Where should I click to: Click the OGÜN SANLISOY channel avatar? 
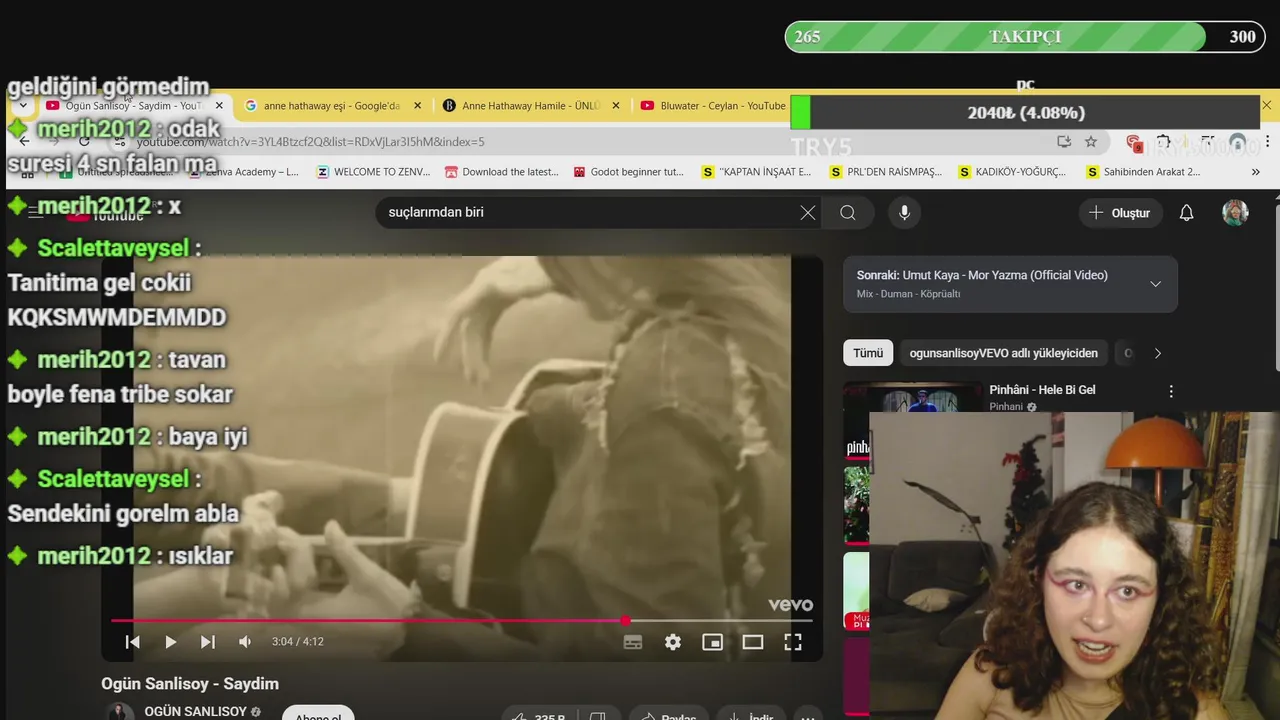(x=120, y=712)
